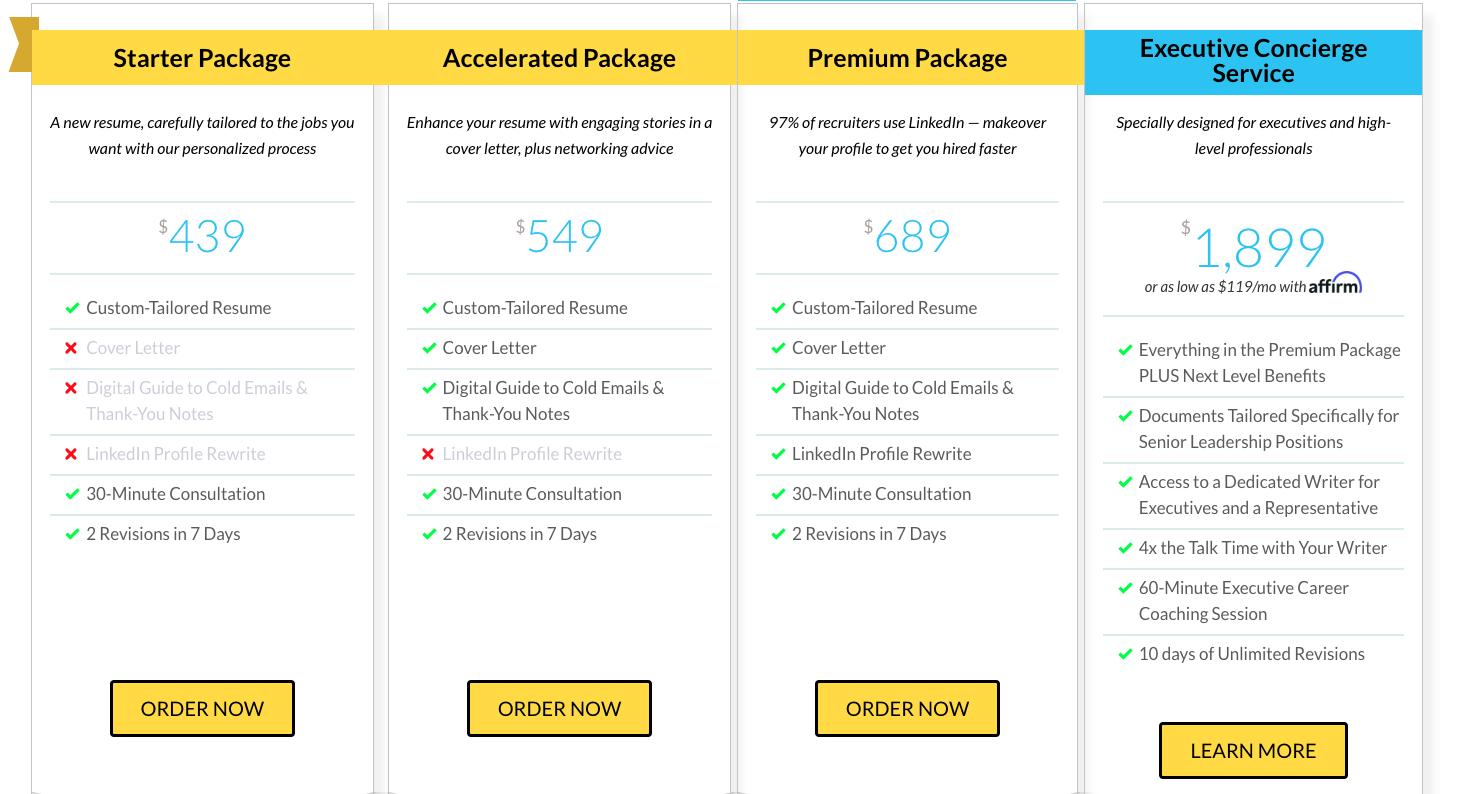Click green checkmark by Premium LinkedIn Profile Rewrite

point(777,454)
